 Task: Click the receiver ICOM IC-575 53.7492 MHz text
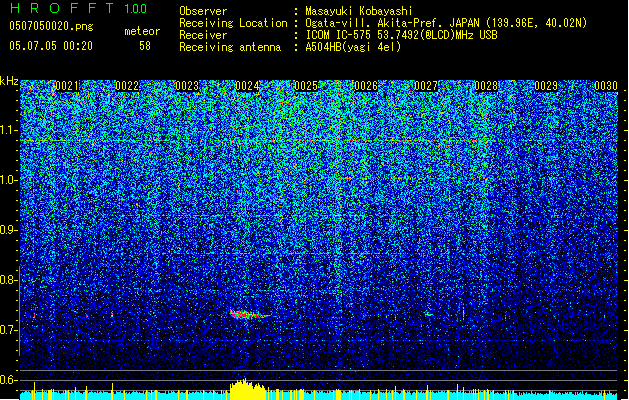click(x=401, y=35)
